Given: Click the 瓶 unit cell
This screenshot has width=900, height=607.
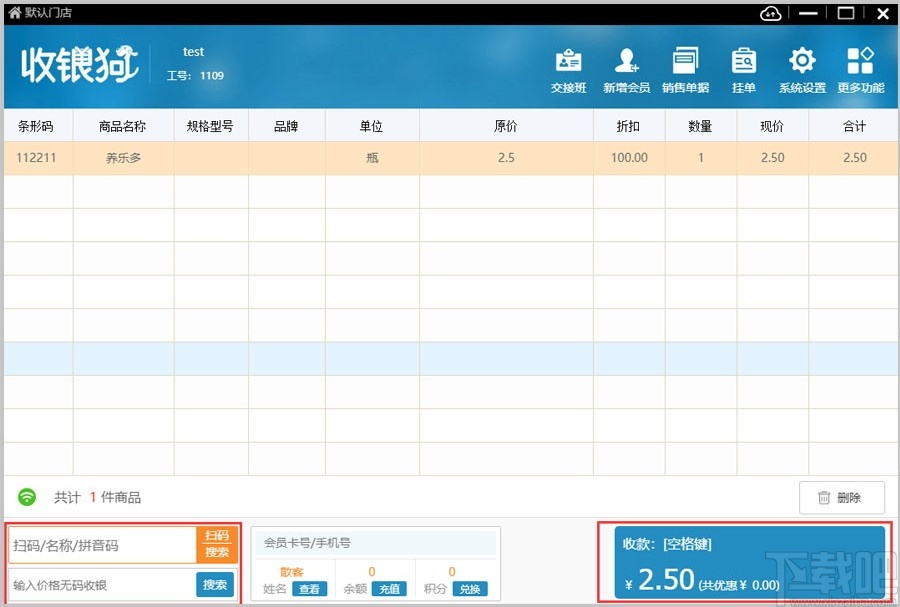Looking at the screenshot, I should [372, 158].
